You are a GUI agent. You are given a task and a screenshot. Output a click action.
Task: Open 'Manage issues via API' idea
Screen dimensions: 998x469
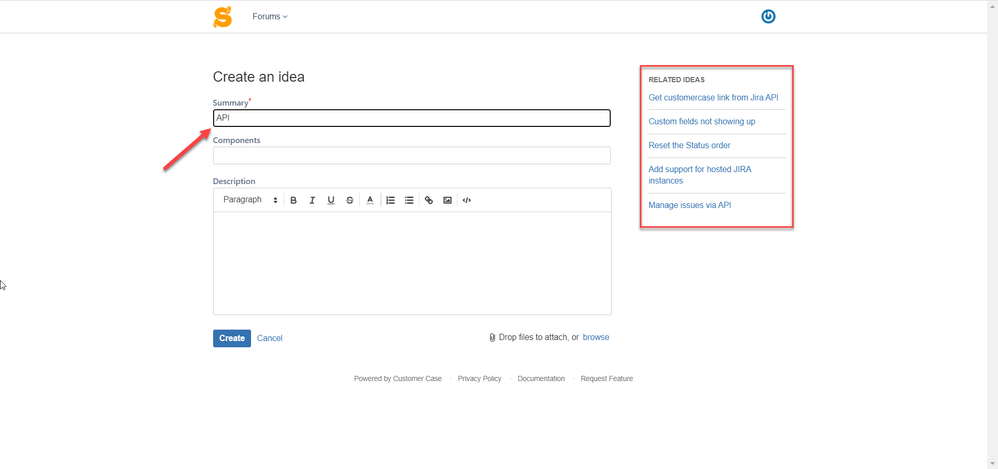pyautogui.click(x=689, y=205)
